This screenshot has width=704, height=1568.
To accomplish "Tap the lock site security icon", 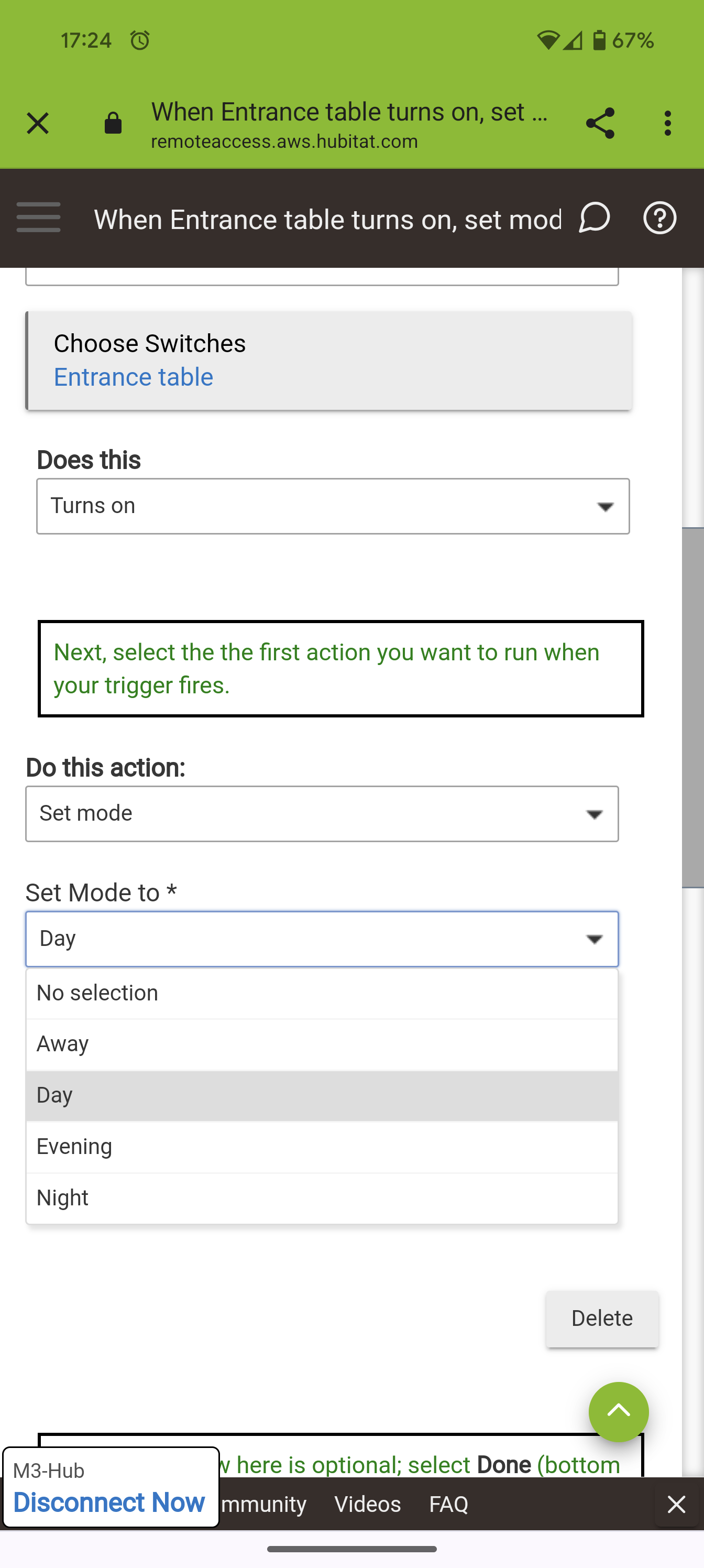I will [113, 124].
